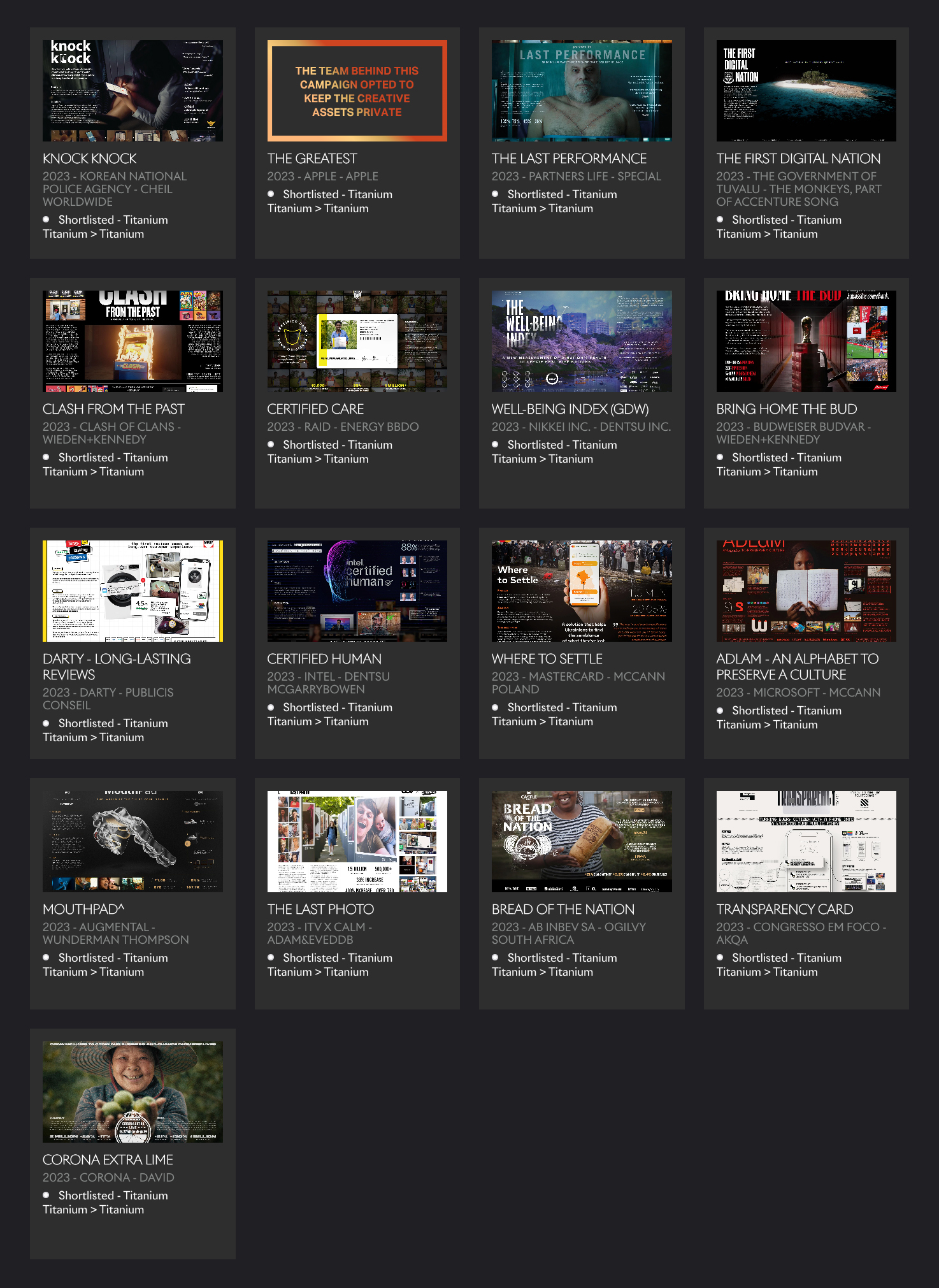The image size is (939, 1288).
Task: Click Shortlisted - Titanium under The Greatest
Action: point(338,194)
